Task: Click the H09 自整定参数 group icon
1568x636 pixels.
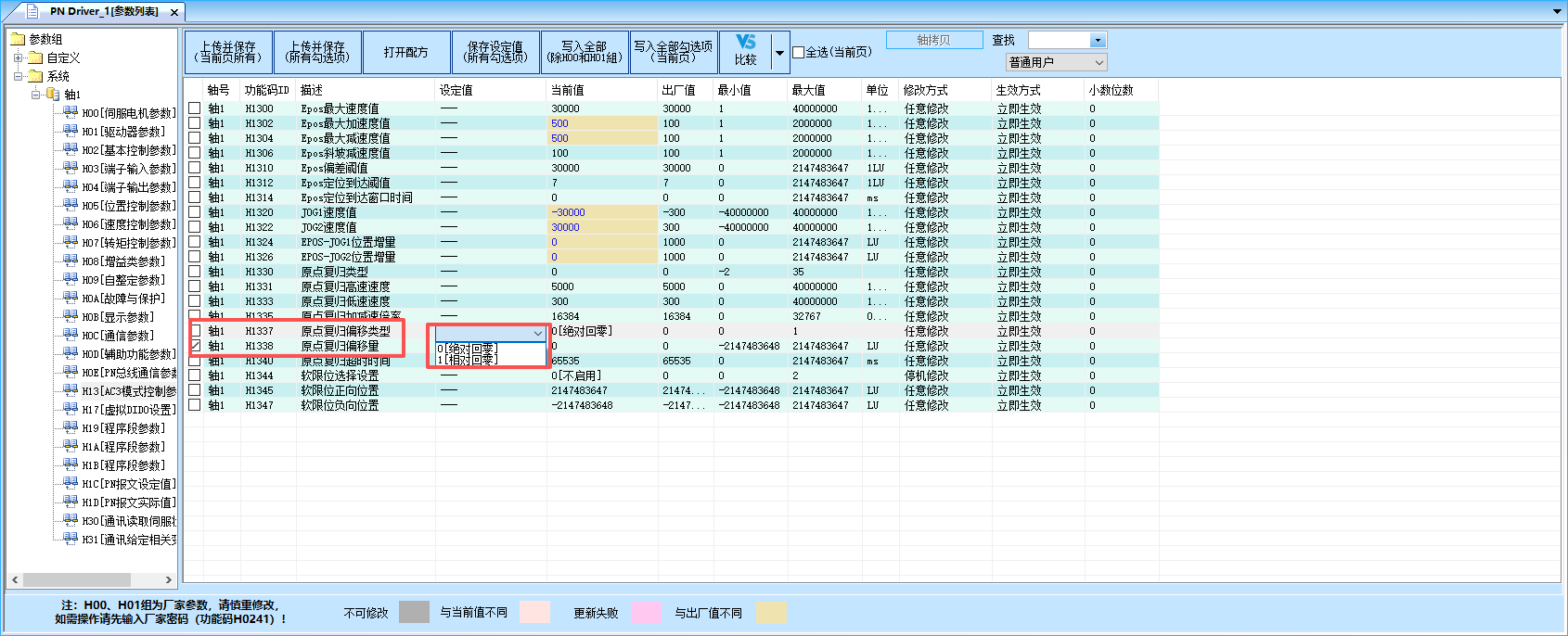Action: (71, 278)
